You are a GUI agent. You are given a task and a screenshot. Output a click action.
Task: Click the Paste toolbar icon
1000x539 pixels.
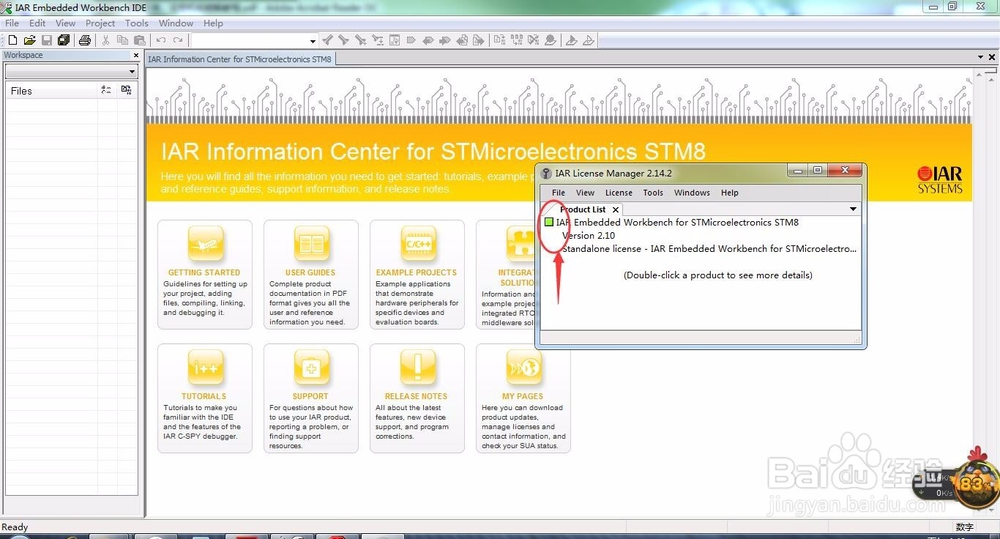[x=140, y=40]
